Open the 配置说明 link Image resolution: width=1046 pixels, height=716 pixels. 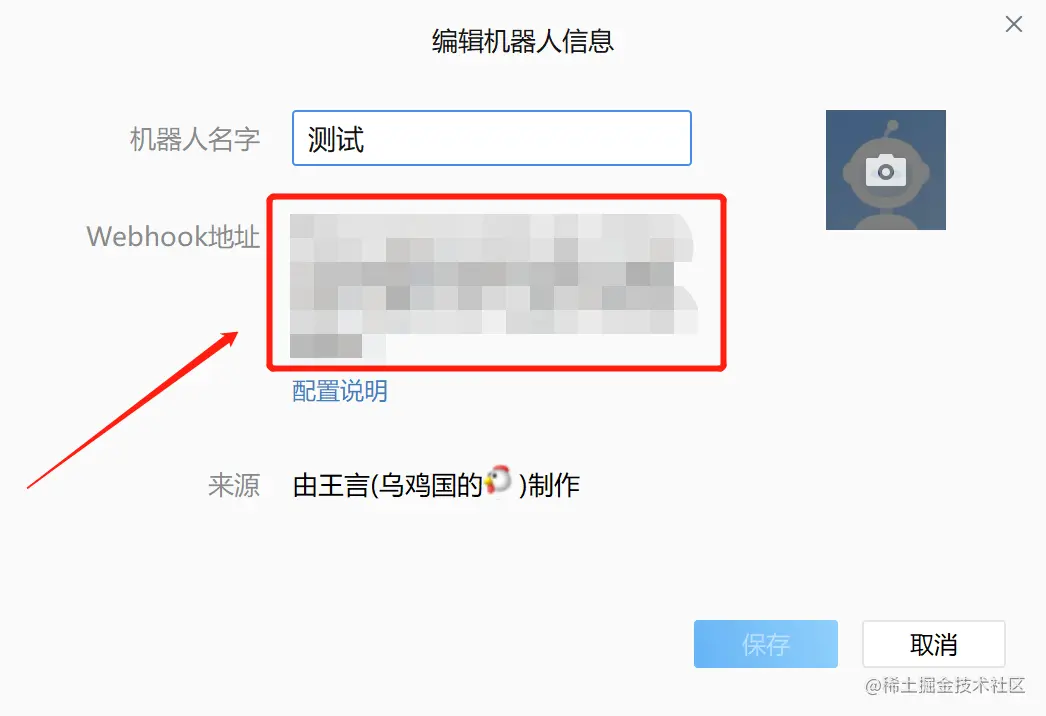tap(340, 391)
